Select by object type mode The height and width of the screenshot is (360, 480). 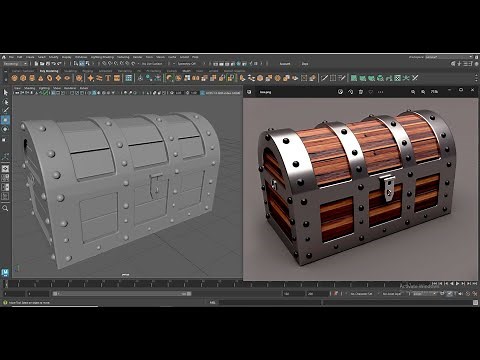coord(82,63)
